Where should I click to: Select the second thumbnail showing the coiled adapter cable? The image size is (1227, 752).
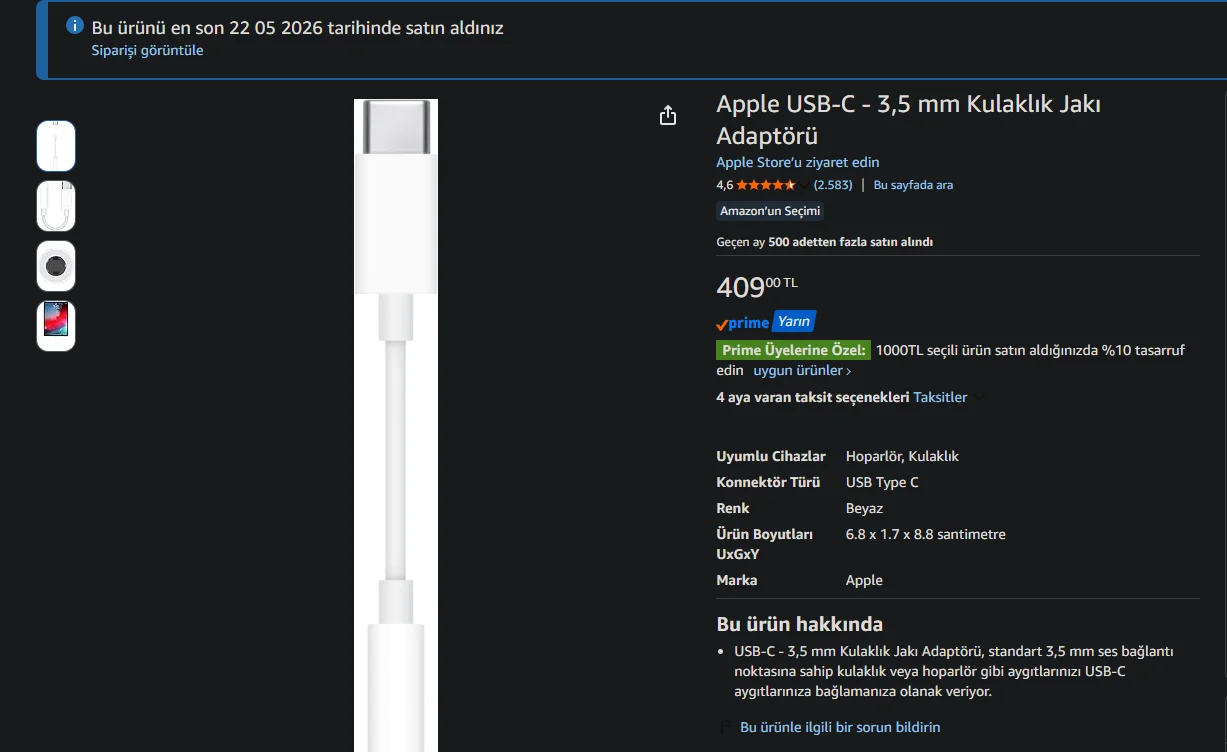[56, 206]
